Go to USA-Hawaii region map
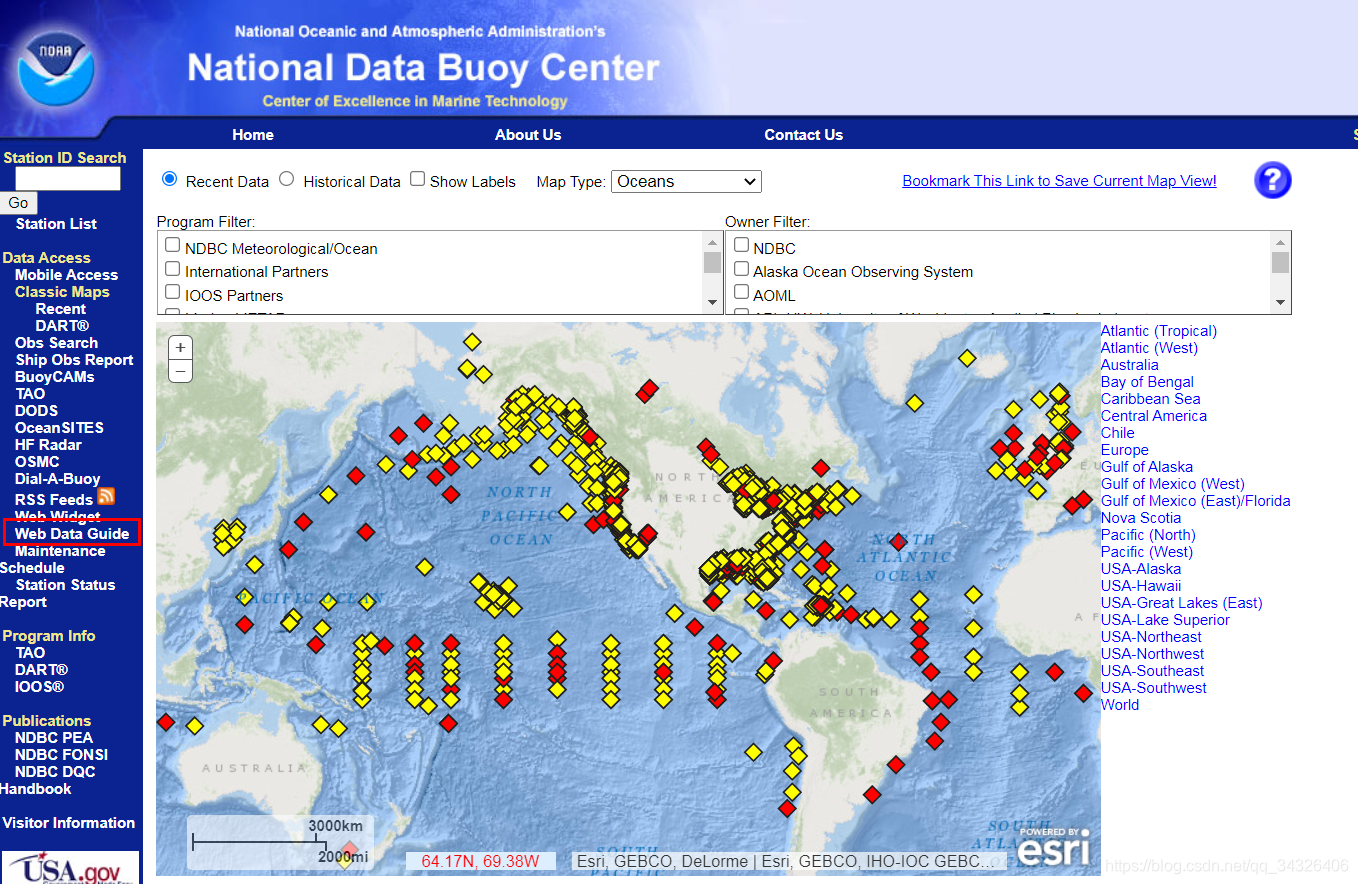The image size is (1358, 884). coord(1141,586)
